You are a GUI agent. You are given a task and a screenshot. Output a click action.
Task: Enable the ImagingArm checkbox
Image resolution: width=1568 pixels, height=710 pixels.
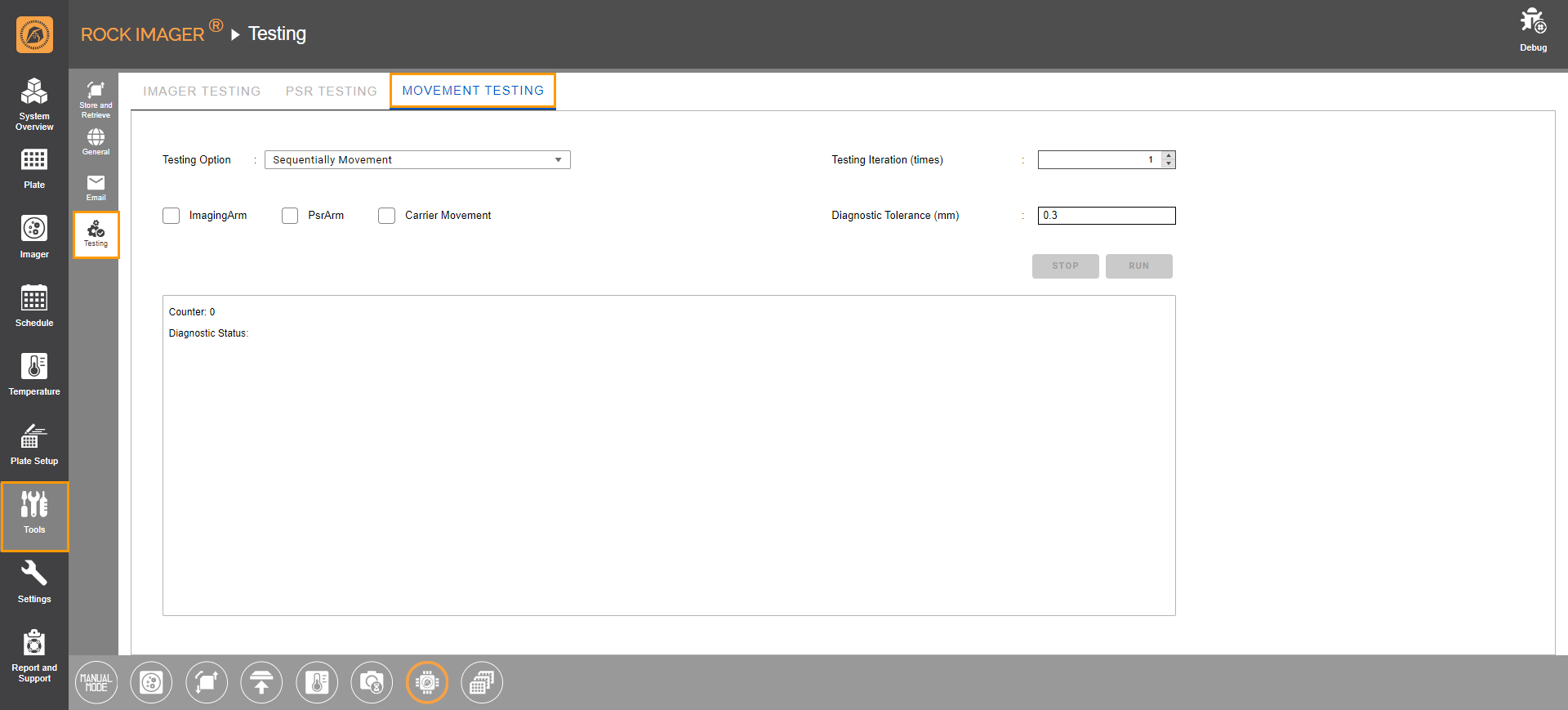point(171,216)
